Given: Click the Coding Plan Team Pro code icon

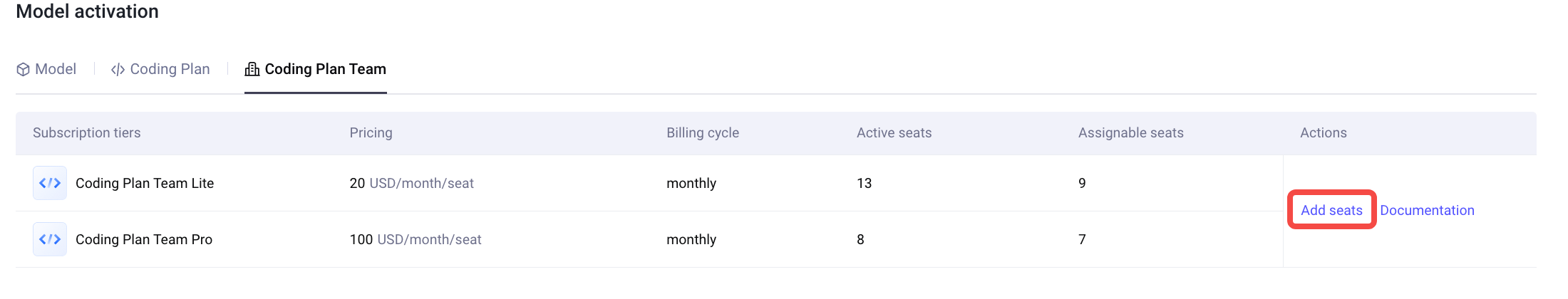Looking at the screenshot, I should [x=50, y=239].
